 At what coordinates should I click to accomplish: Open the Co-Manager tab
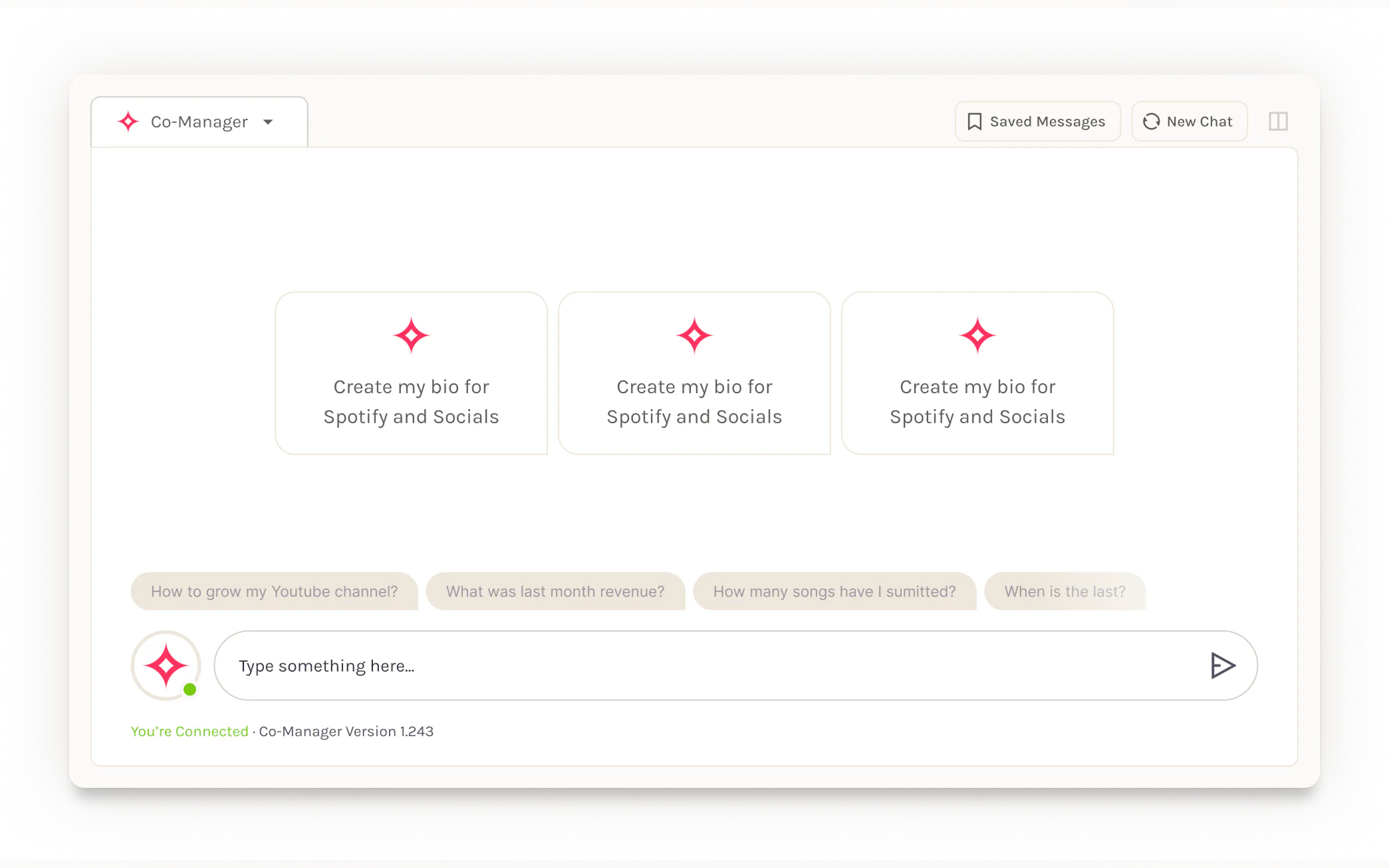pyautogui.click(x=199, y=122)
